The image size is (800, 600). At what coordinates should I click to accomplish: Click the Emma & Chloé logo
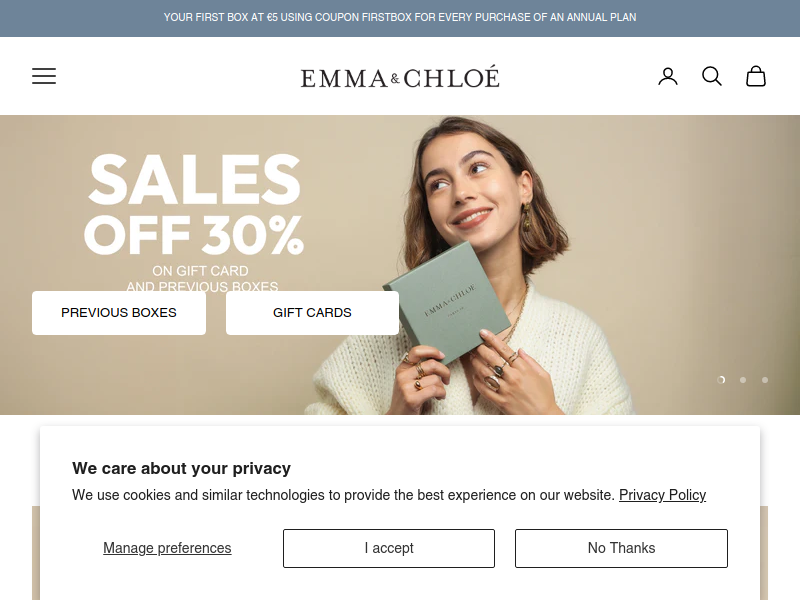[x=400, y=77]
